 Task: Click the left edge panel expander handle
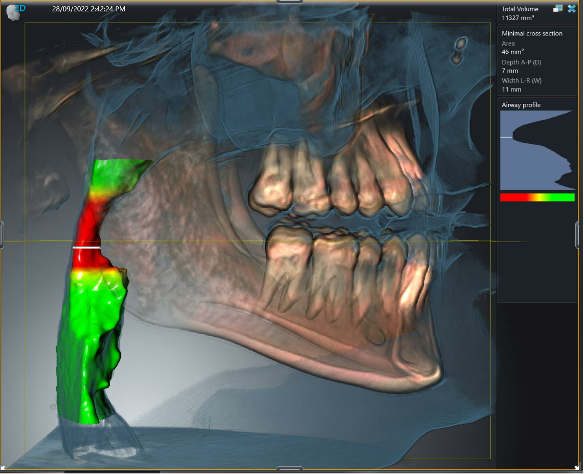point(2,234)
